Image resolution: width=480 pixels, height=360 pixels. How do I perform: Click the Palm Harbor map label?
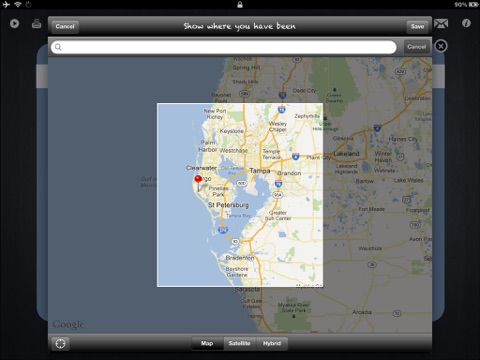pyautogui.click(x=208, y=146)
